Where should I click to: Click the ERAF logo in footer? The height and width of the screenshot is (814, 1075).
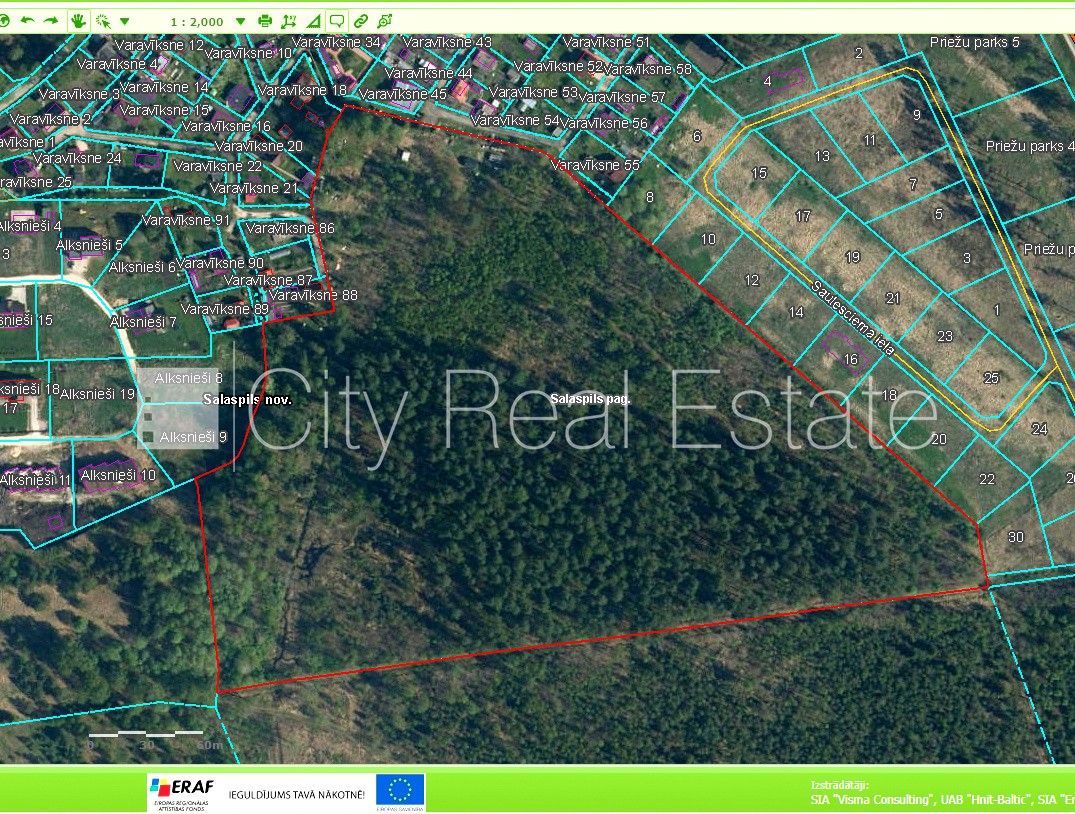point(182,791)
